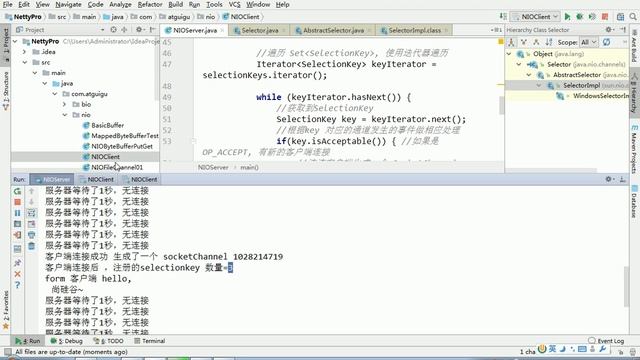Pause output in Run panel
Image resolution: width=640 pixels, height=360 pixels.
coord(18,213)
